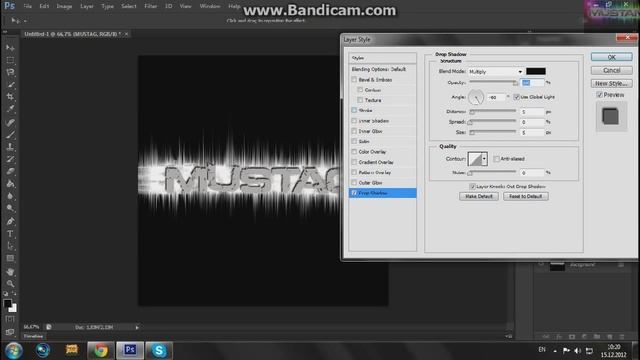Click Cancel in Layer Style dialog

point(611,70)
